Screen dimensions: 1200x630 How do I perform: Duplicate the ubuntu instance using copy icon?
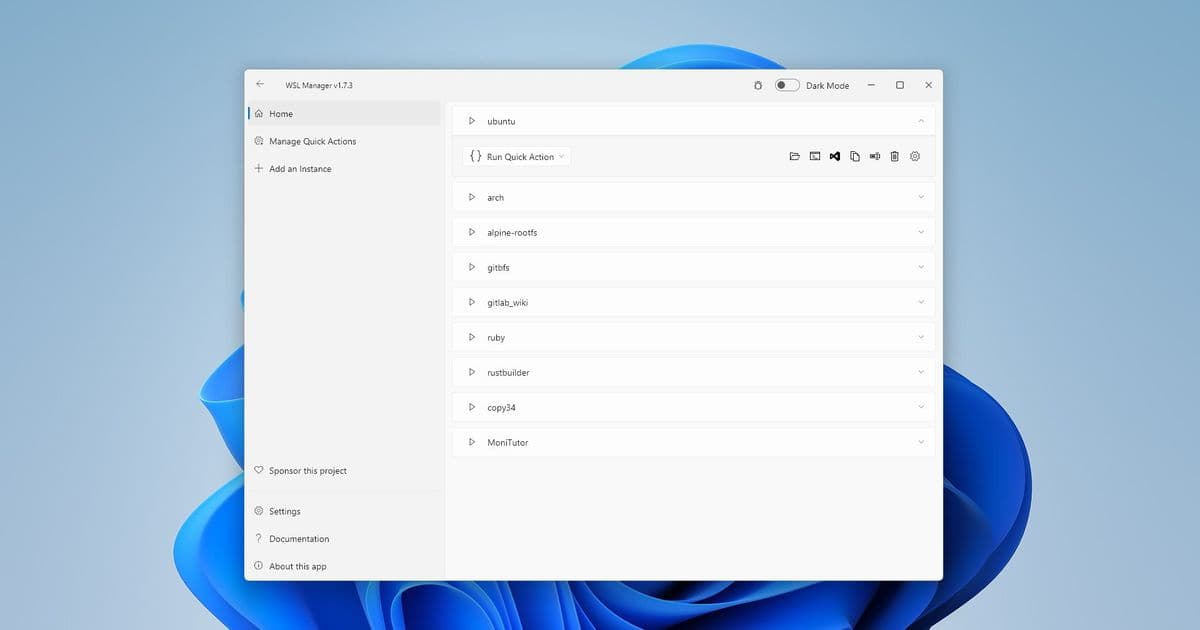[x=854, y=156]
